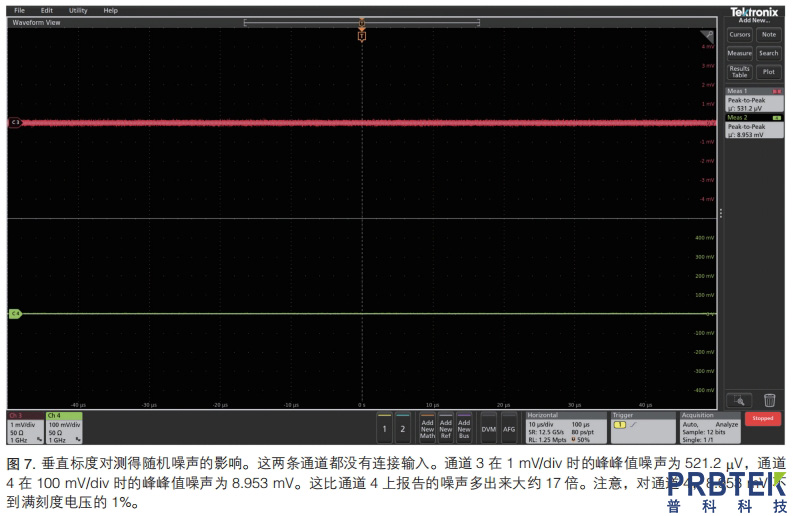
Task: Open the Utility menu
Action: pos(78,10)
